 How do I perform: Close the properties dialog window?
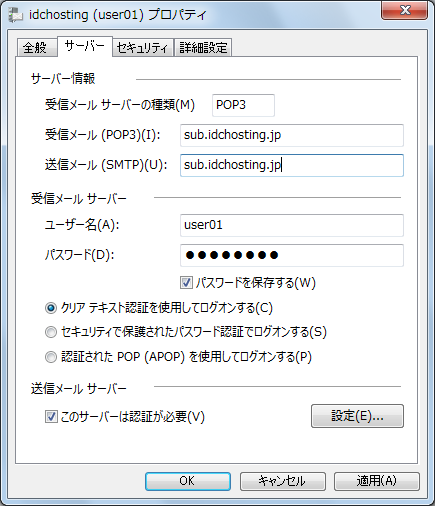[405, 10]
